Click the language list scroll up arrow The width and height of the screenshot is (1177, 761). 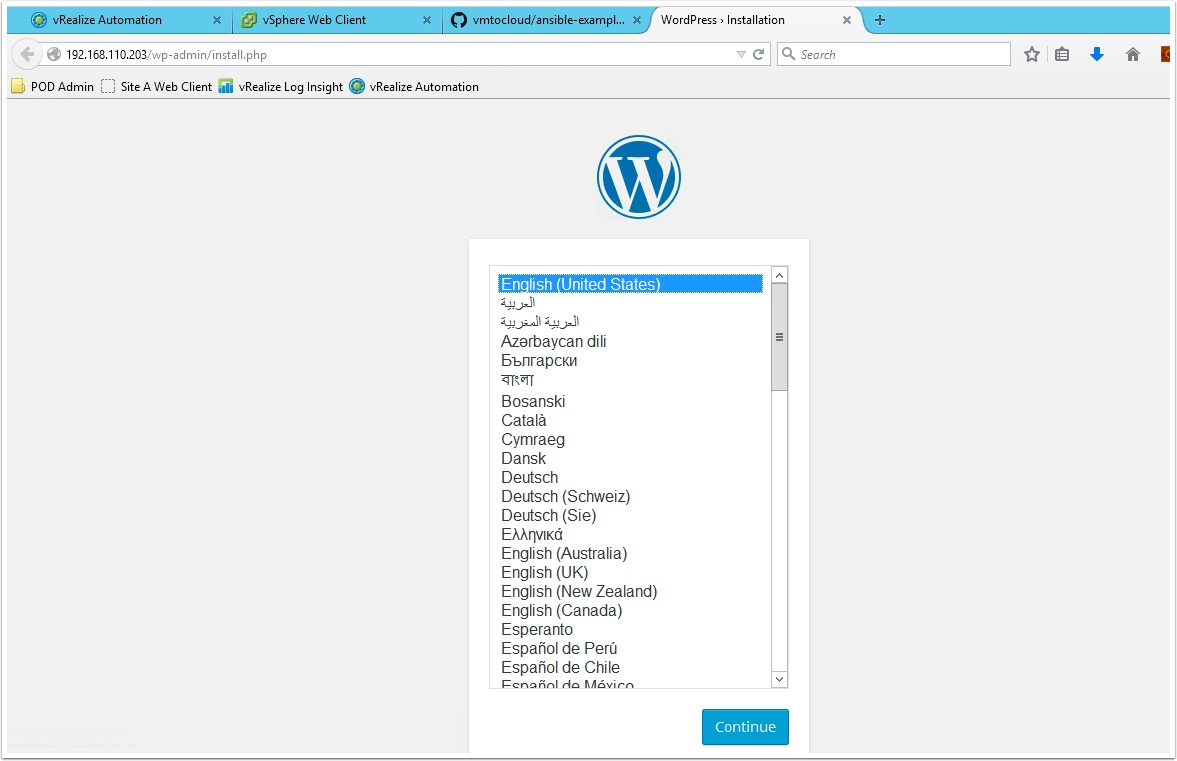[x=779, y=275]
